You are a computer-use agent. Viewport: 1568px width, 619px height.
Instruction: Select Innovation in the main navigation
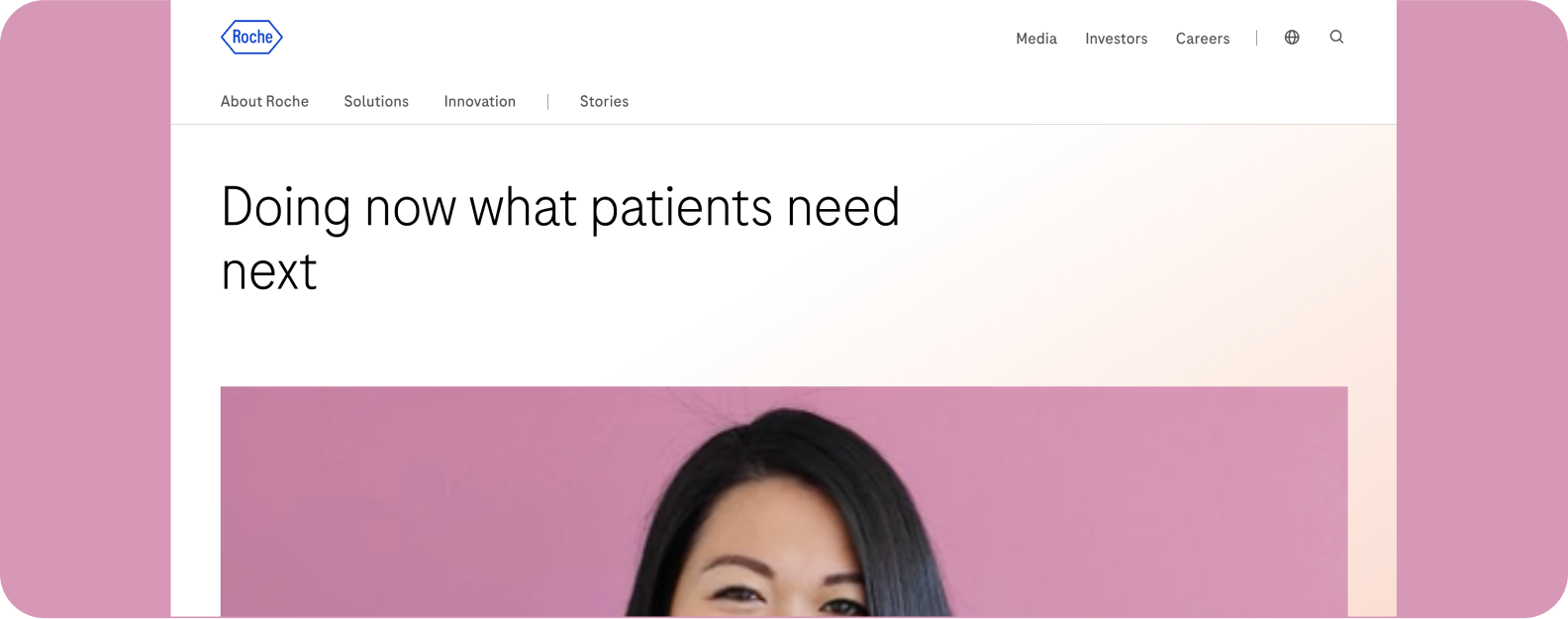pos(480,101)
